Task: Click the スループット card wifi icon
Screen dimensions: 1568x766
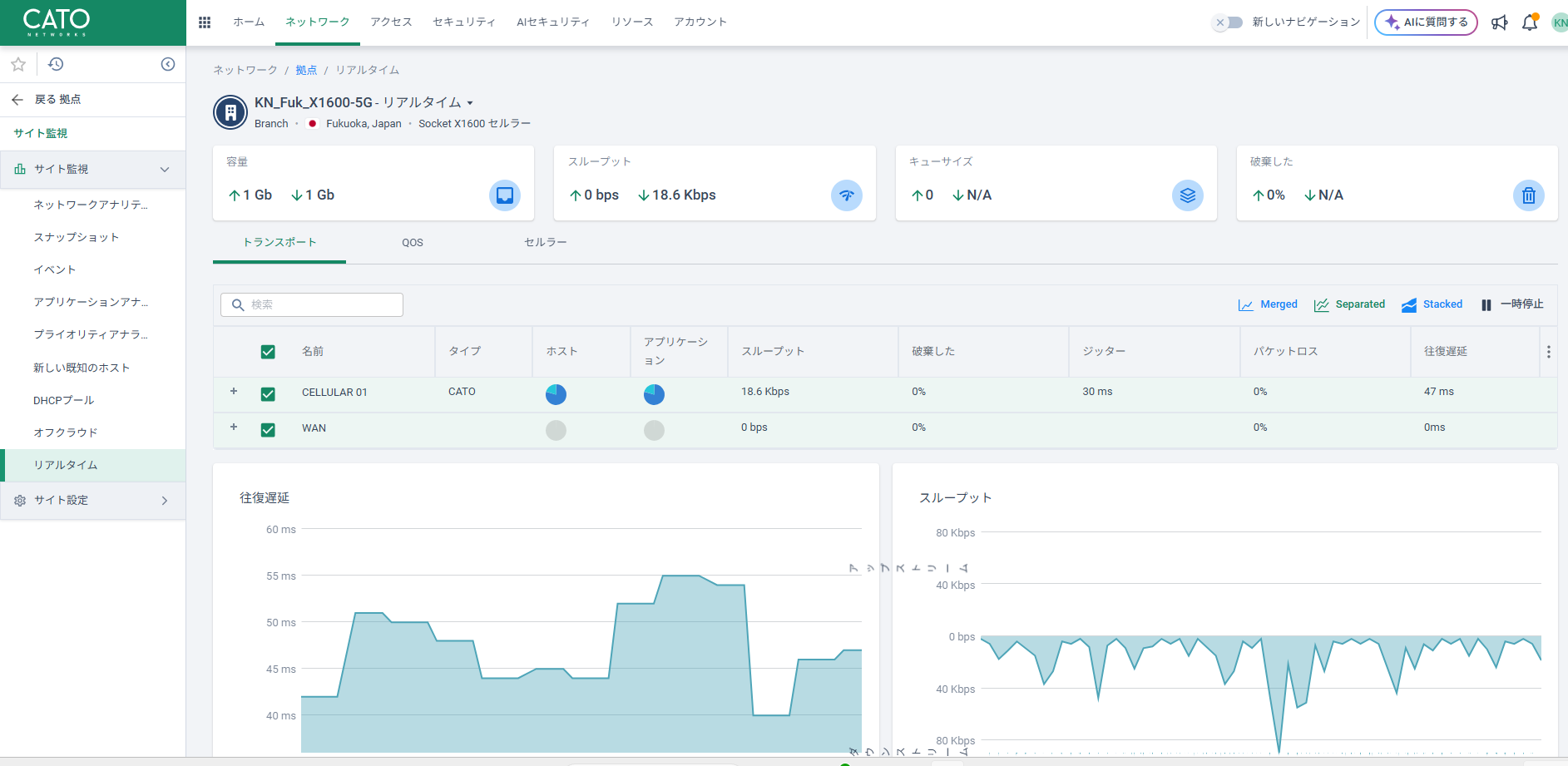Action: coord(847,195)
